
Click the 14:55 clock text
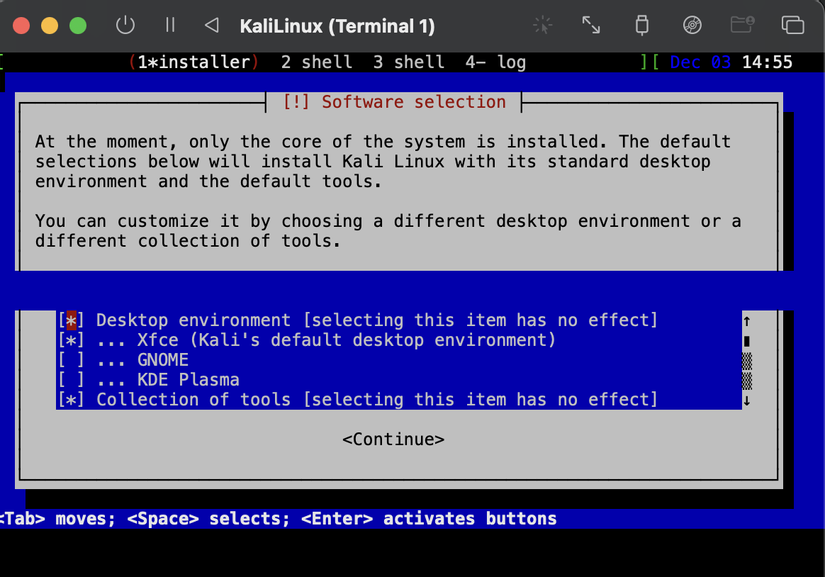point(767,62)
